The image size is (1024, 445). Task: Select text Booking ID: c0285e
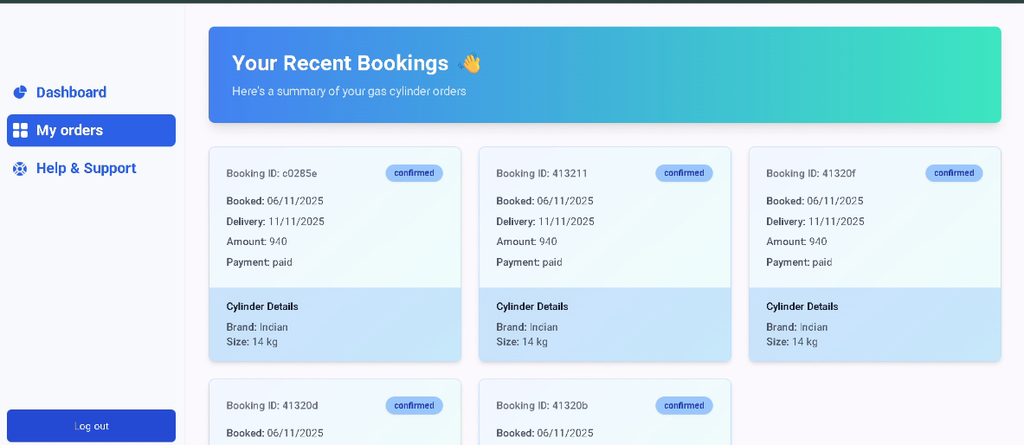tap(272, 174)
